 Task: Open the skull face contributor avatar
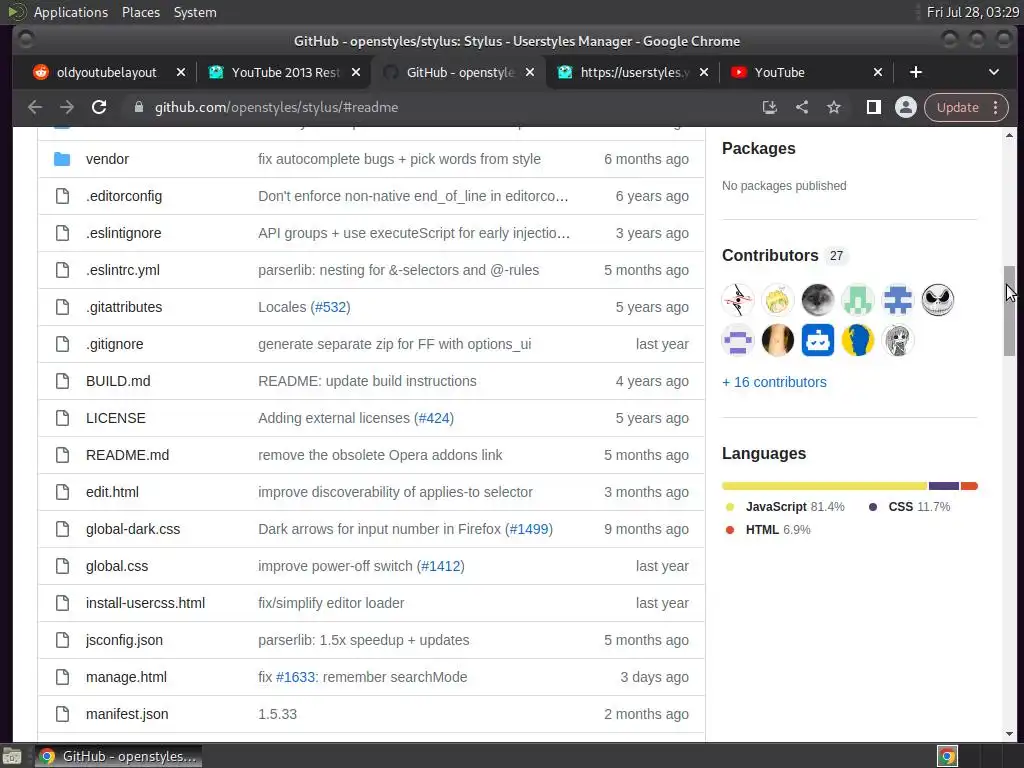click(938, 300)
